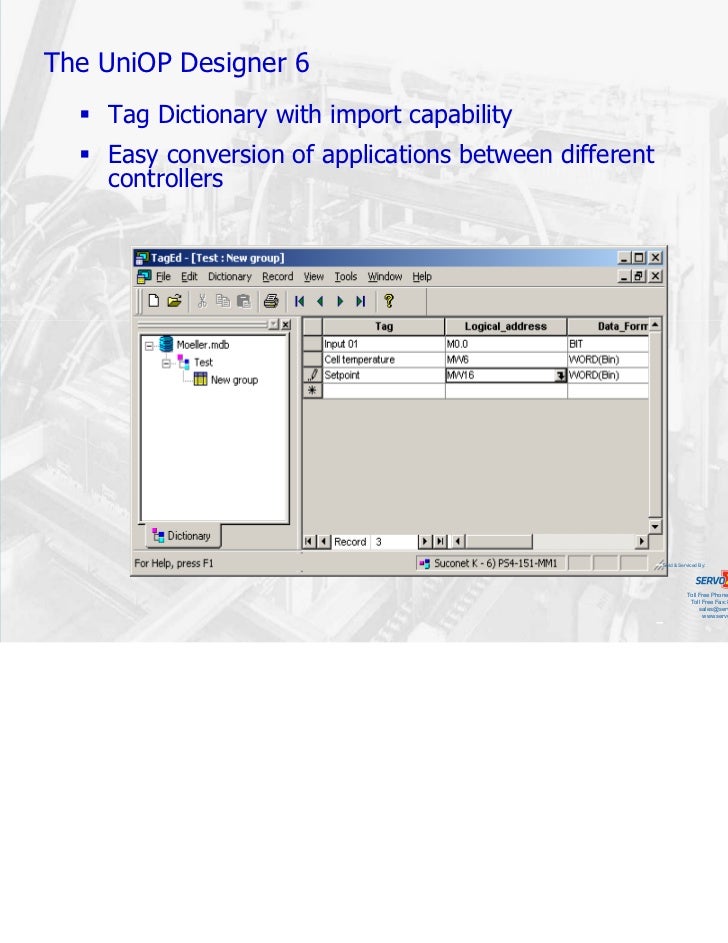Select the Moeller.mdb tree item
Viewport: 728px width, 943px height.
click(x=203, y=345)
